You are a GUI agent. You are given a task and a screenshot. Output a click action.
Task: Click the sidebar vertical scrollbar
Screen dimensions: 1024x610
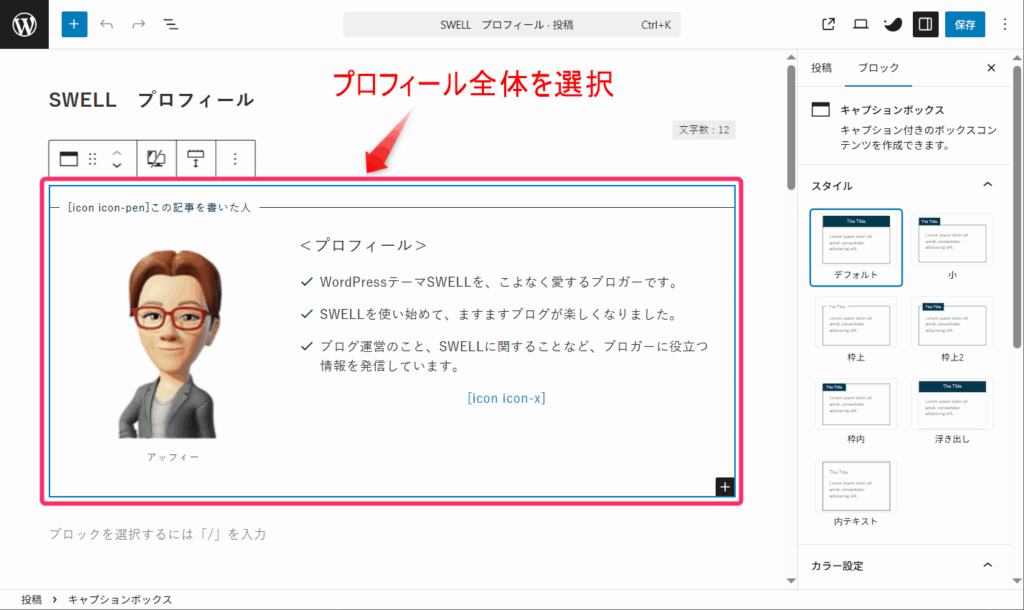click(x=1017, y=206)
